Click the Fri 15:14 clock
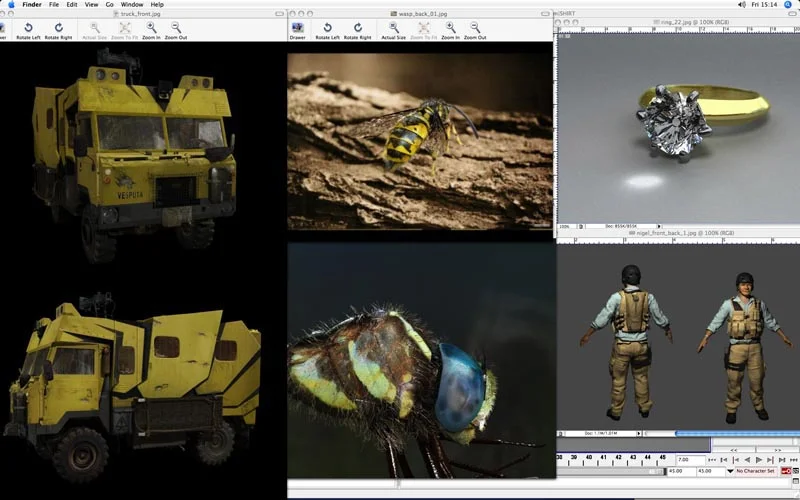This screenshot has height=500, width=800. [764, 5]
